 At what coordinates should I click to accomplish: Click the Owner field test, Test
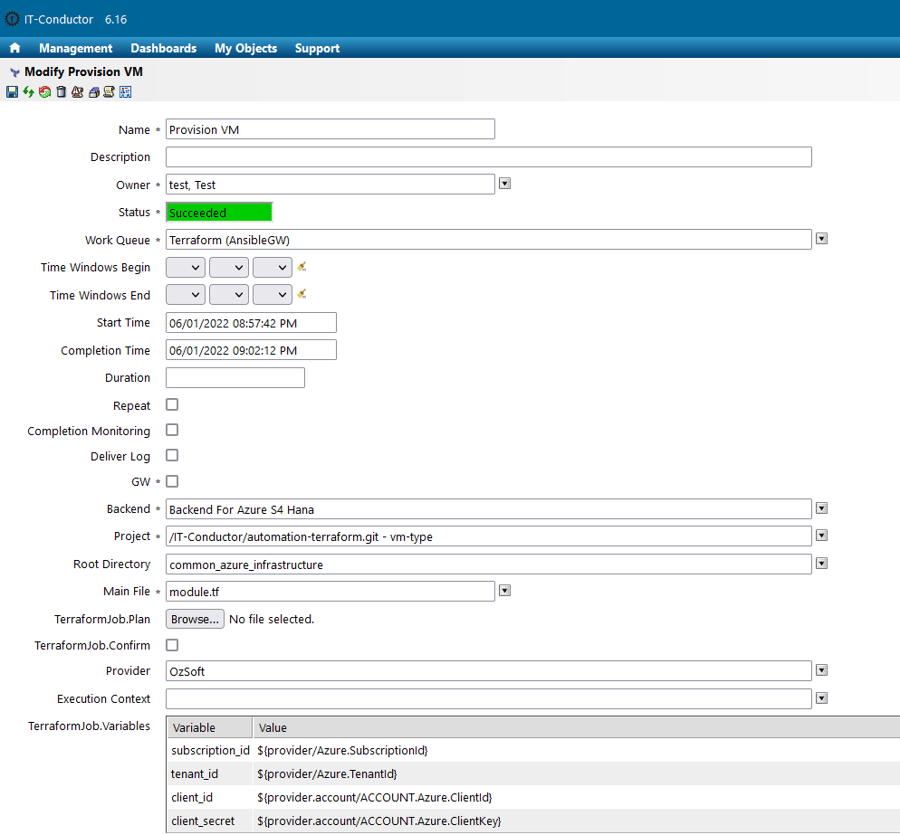(330, 184)
